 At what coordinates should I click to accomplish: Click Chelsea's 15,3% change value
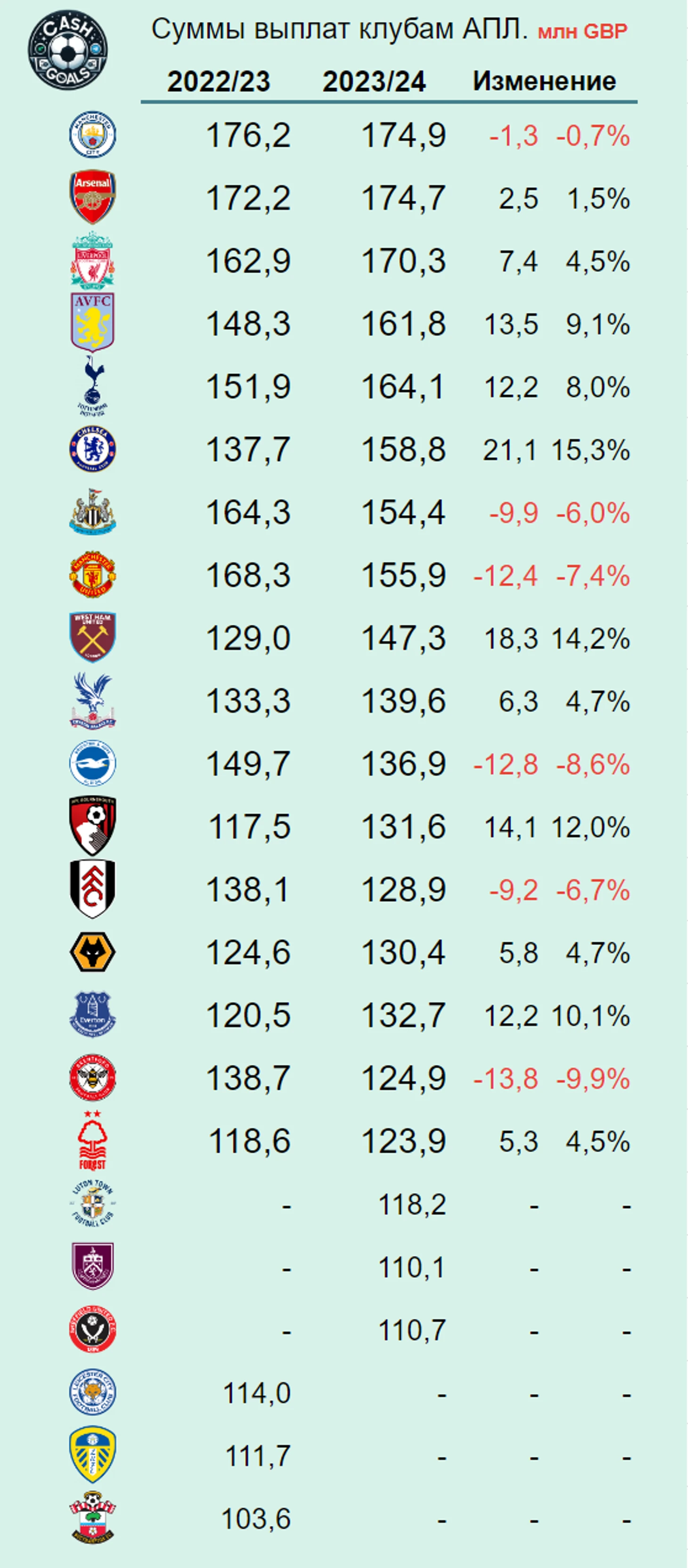(x=590, y=450)
